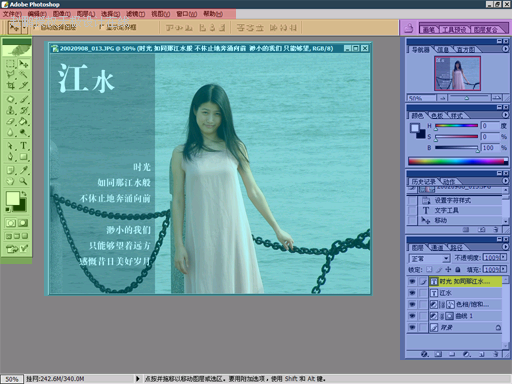Select the Clone Stamp tool

pyautogui.click(x=11, y=110)
